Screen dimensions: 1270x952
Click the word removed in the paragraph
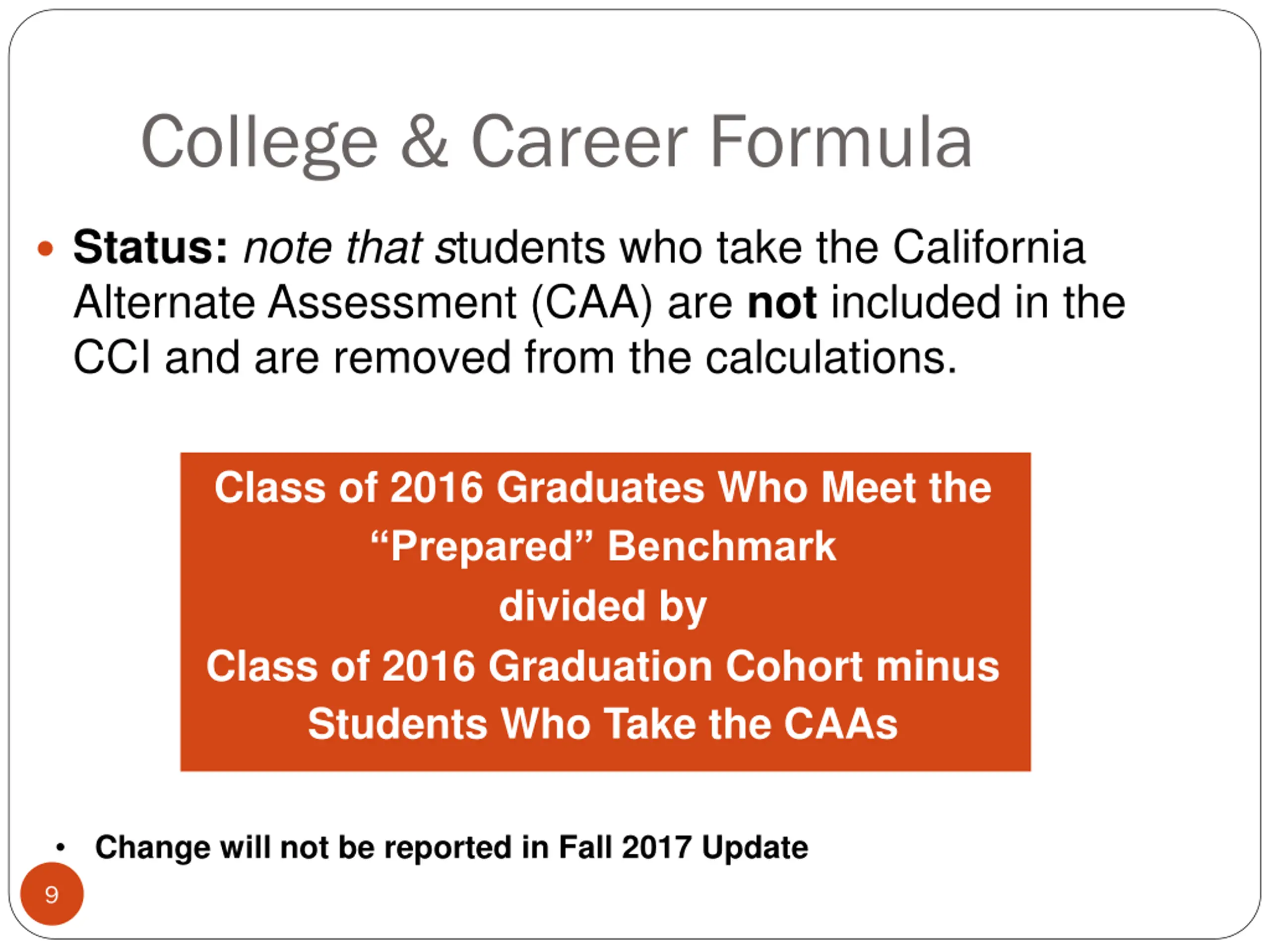(x=421, y=357)
